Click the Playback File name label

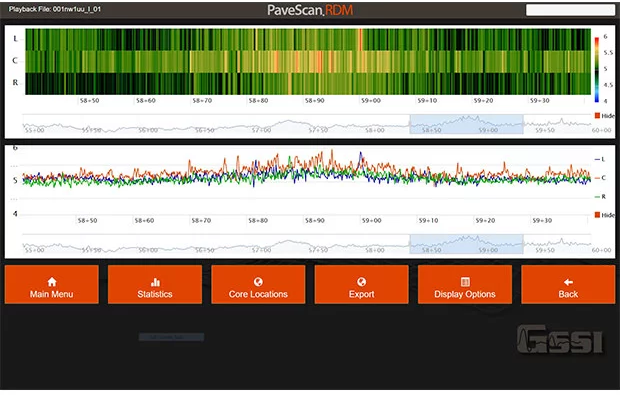(x=55, y=9)
